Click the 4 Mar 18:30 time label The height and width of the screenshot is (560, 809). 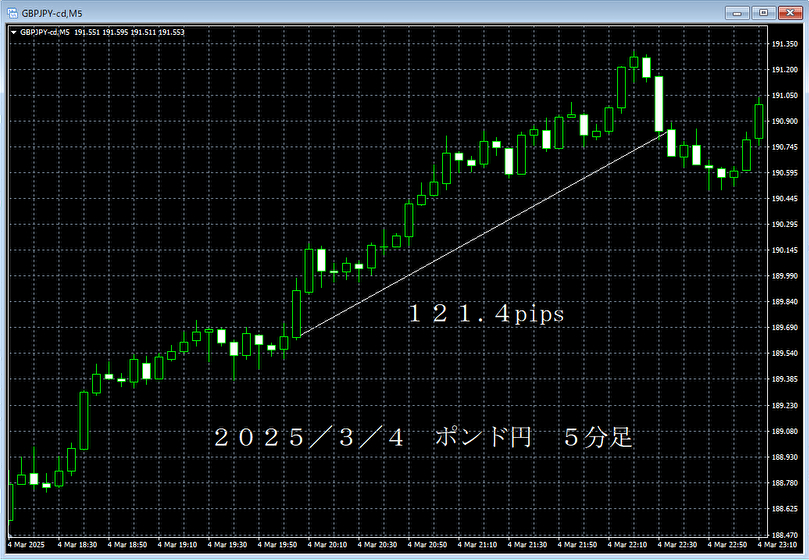click(77, 545)
